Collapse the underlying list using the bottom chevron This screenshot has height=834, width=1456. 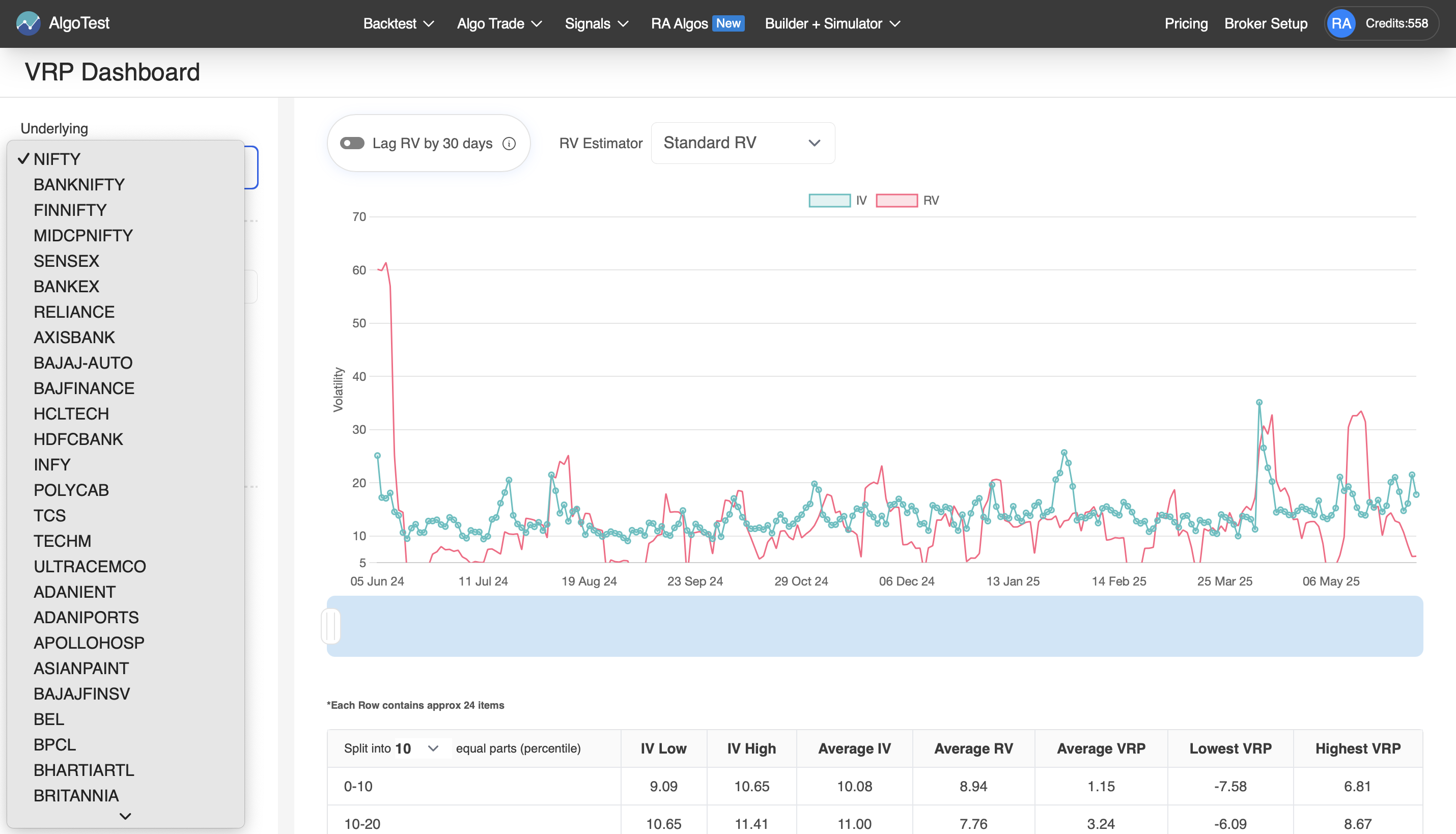click(x=125, y=816)
